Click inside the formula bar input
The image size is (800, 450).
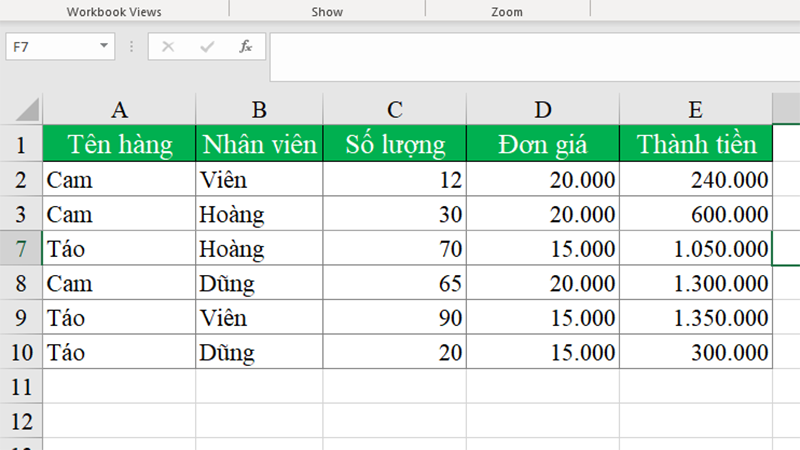535,57
